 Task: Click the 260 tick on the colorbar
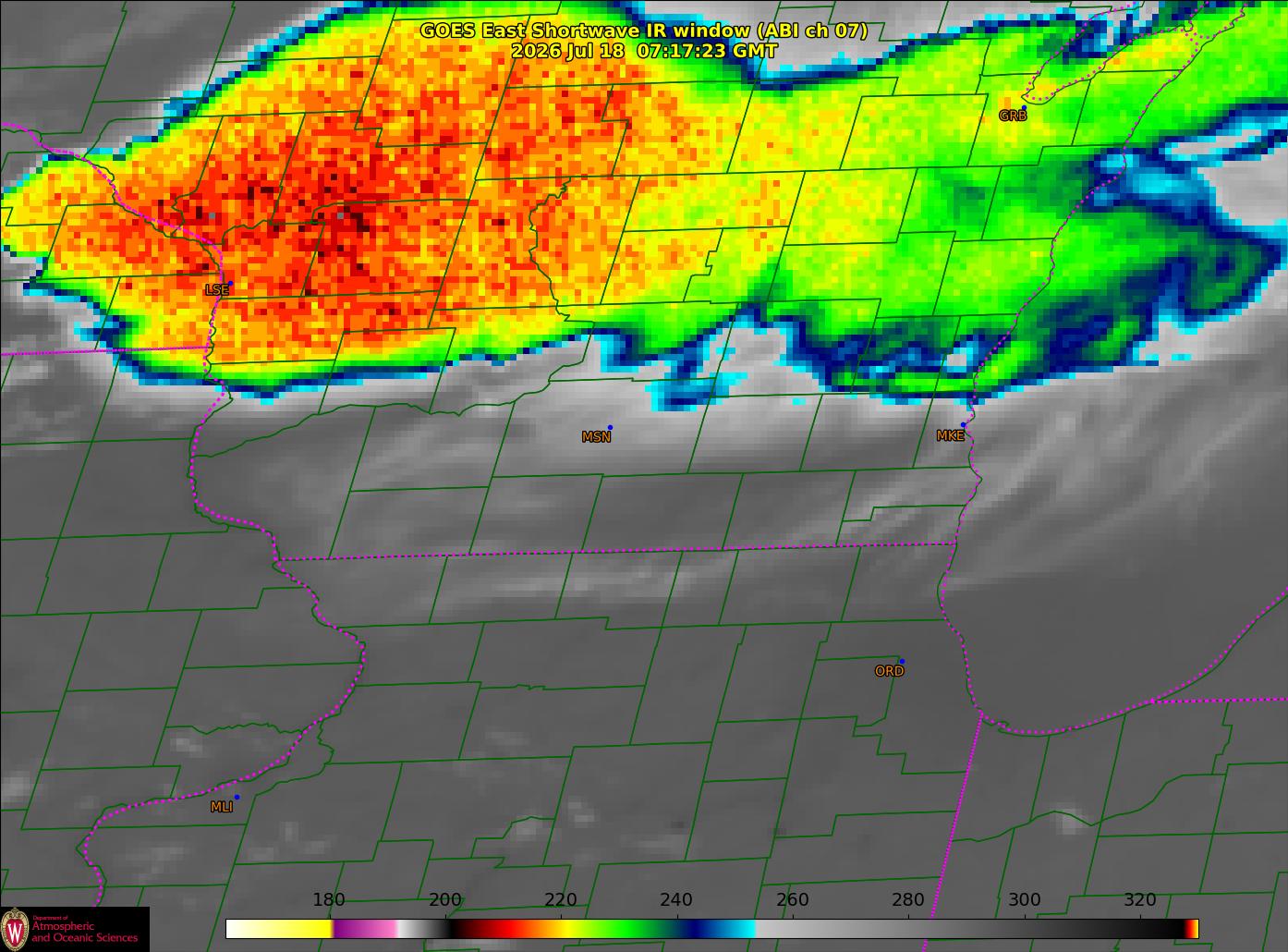[793, 899]
